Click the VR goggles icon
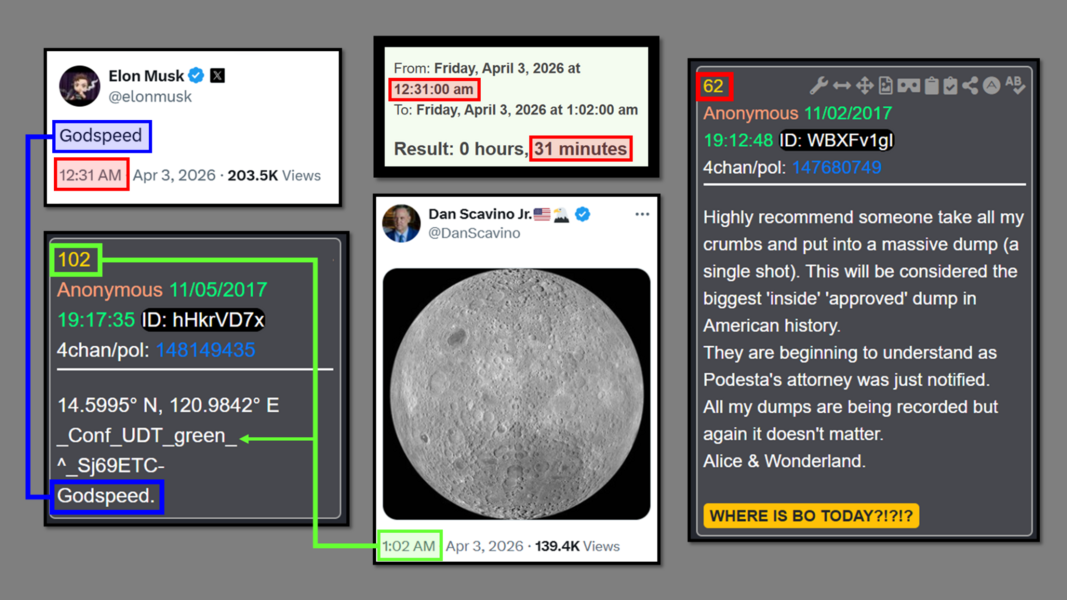 point(908,86)
